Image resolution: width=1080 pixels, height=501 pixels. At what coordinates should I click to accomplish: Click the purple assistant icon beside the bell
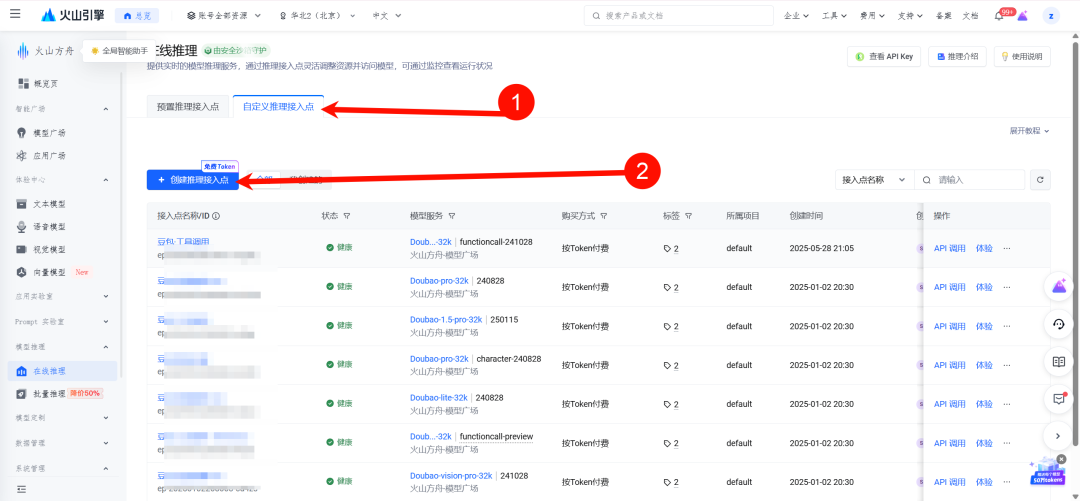click(x=1022, y=16)
